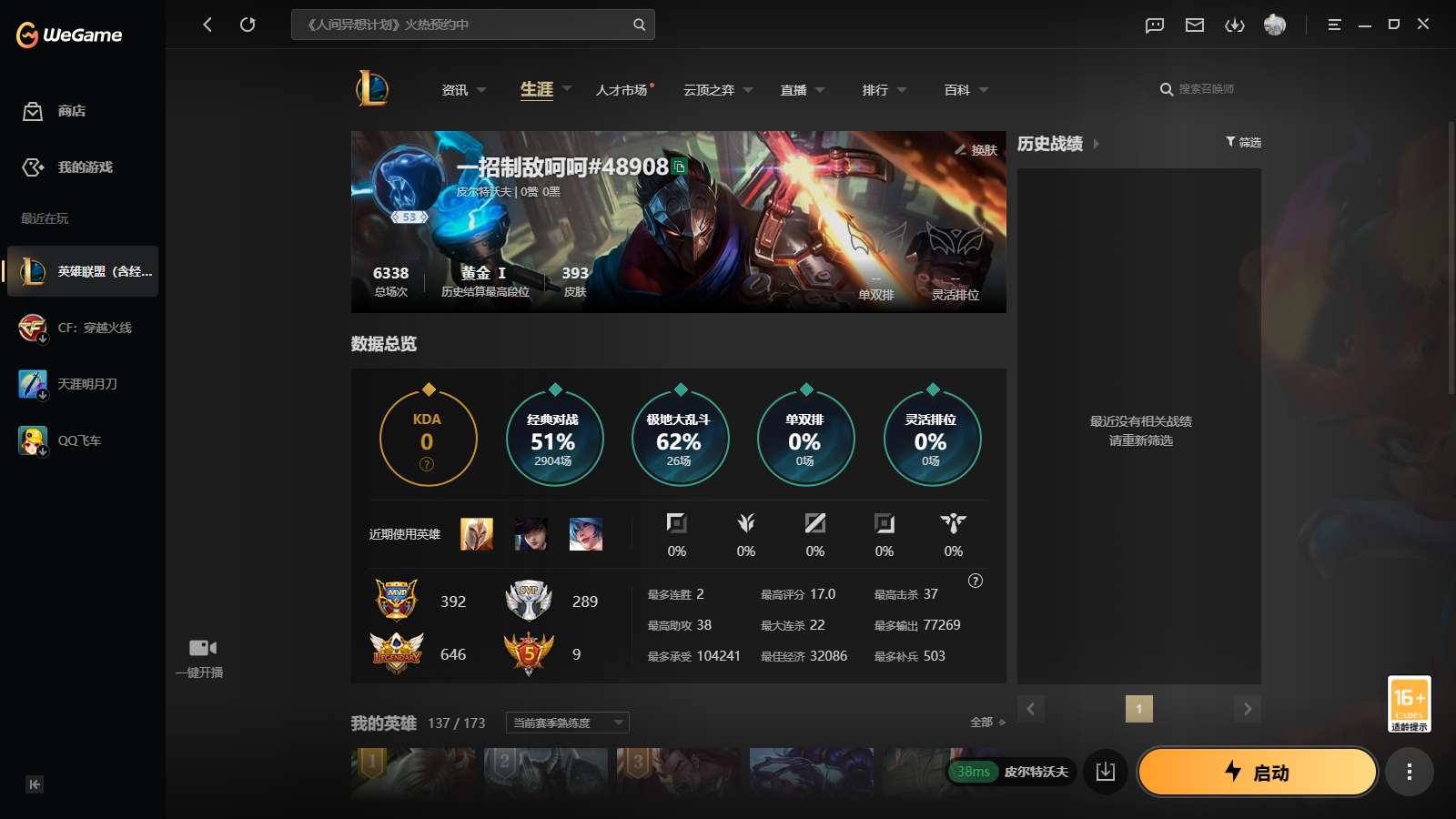1456x819 pixels.
Task: Open the 生涯 tab
Action: tap(537, 89)
